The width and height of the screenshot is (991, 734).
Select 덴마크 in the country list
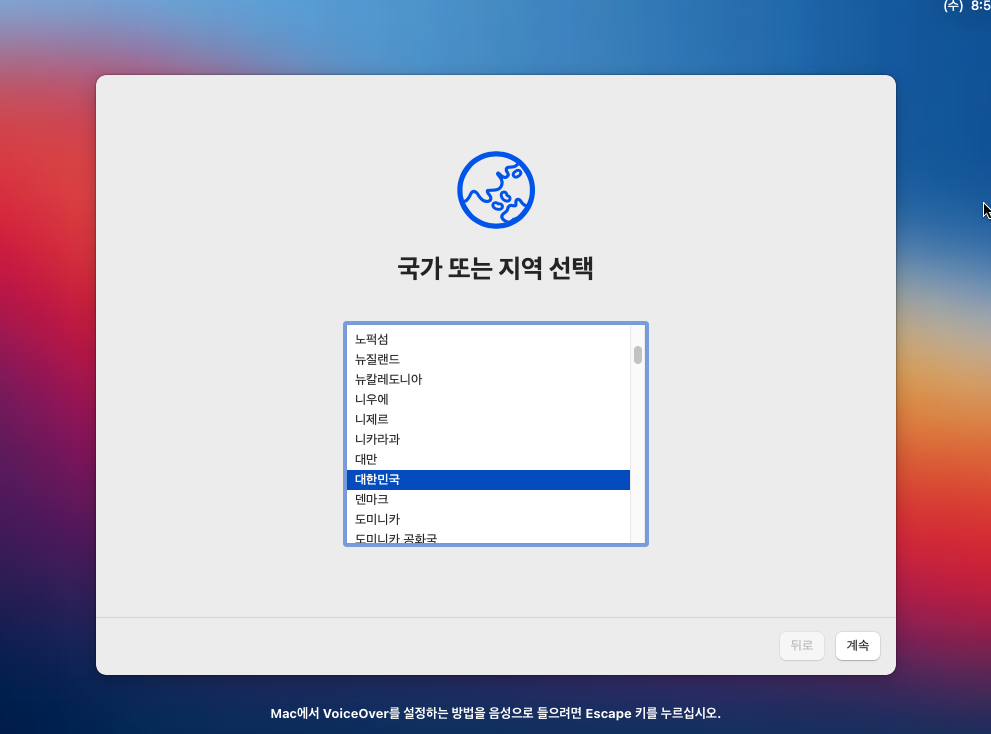click(488, 499)
